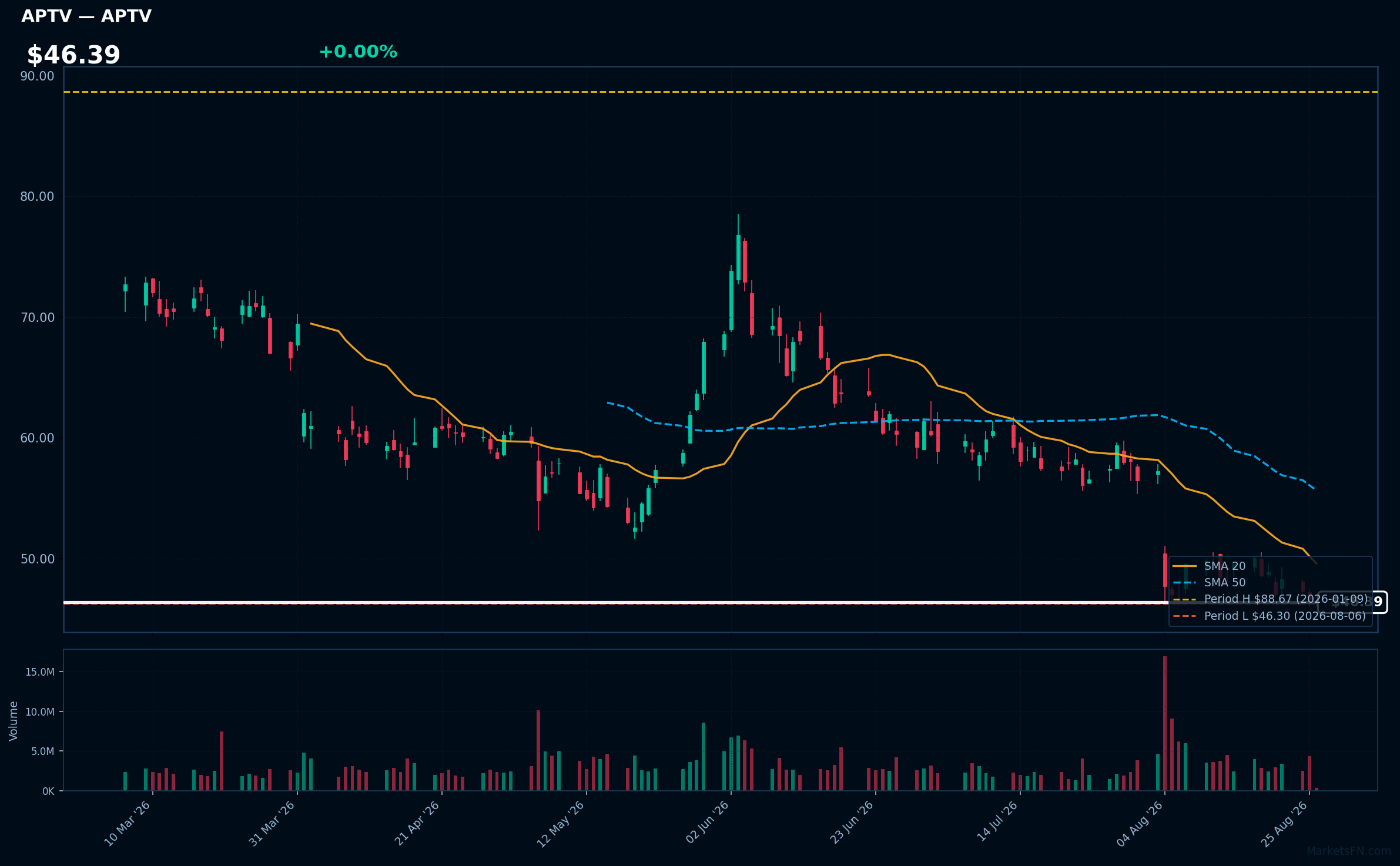Click the "+0.00%" change value
The height and width of the screenshot is (866, 1400).
[x=358, y=52]
